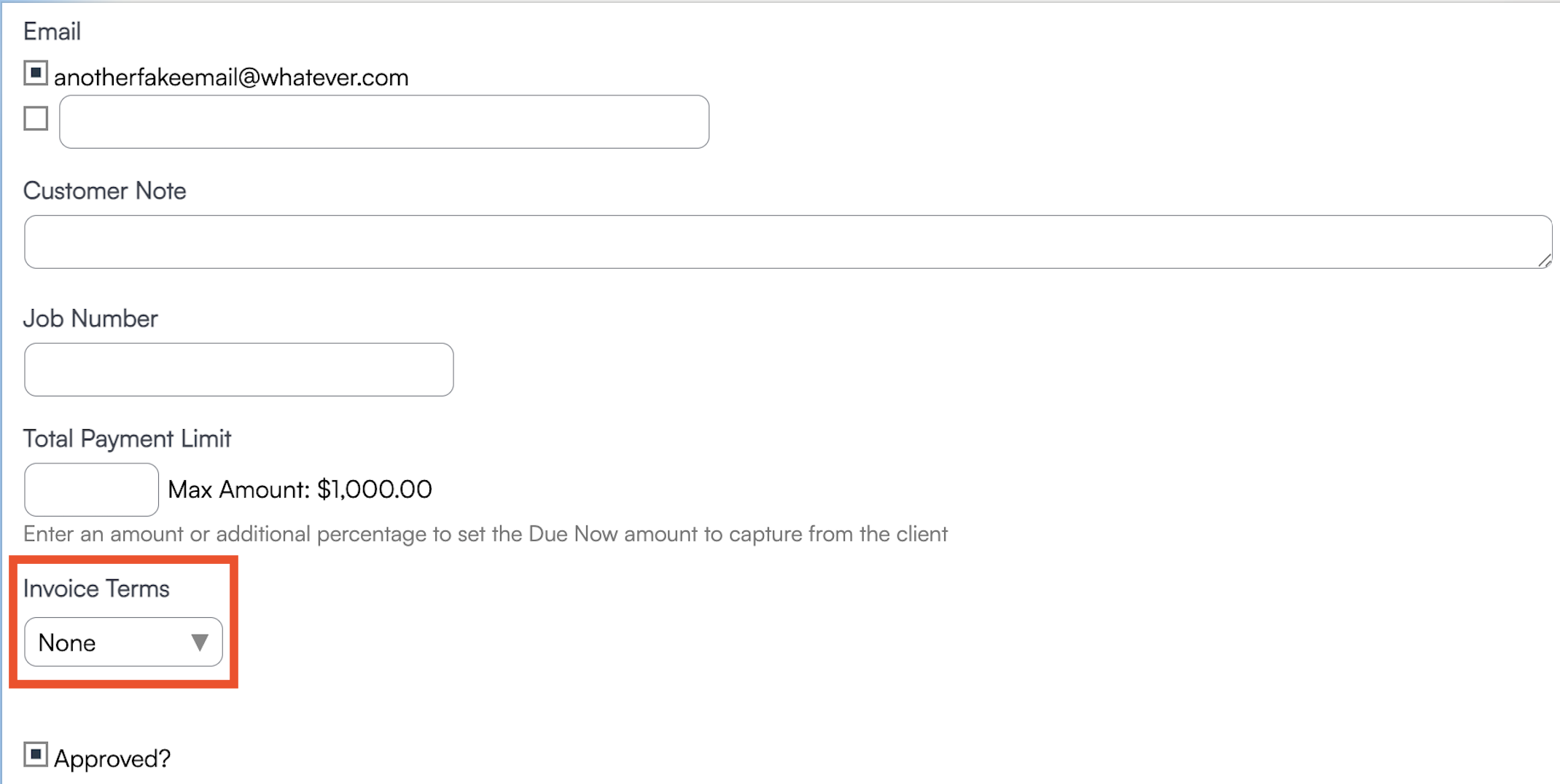Click the Total Payment Limit label
The image size is (1560, 784).
(x=127, y=439)
